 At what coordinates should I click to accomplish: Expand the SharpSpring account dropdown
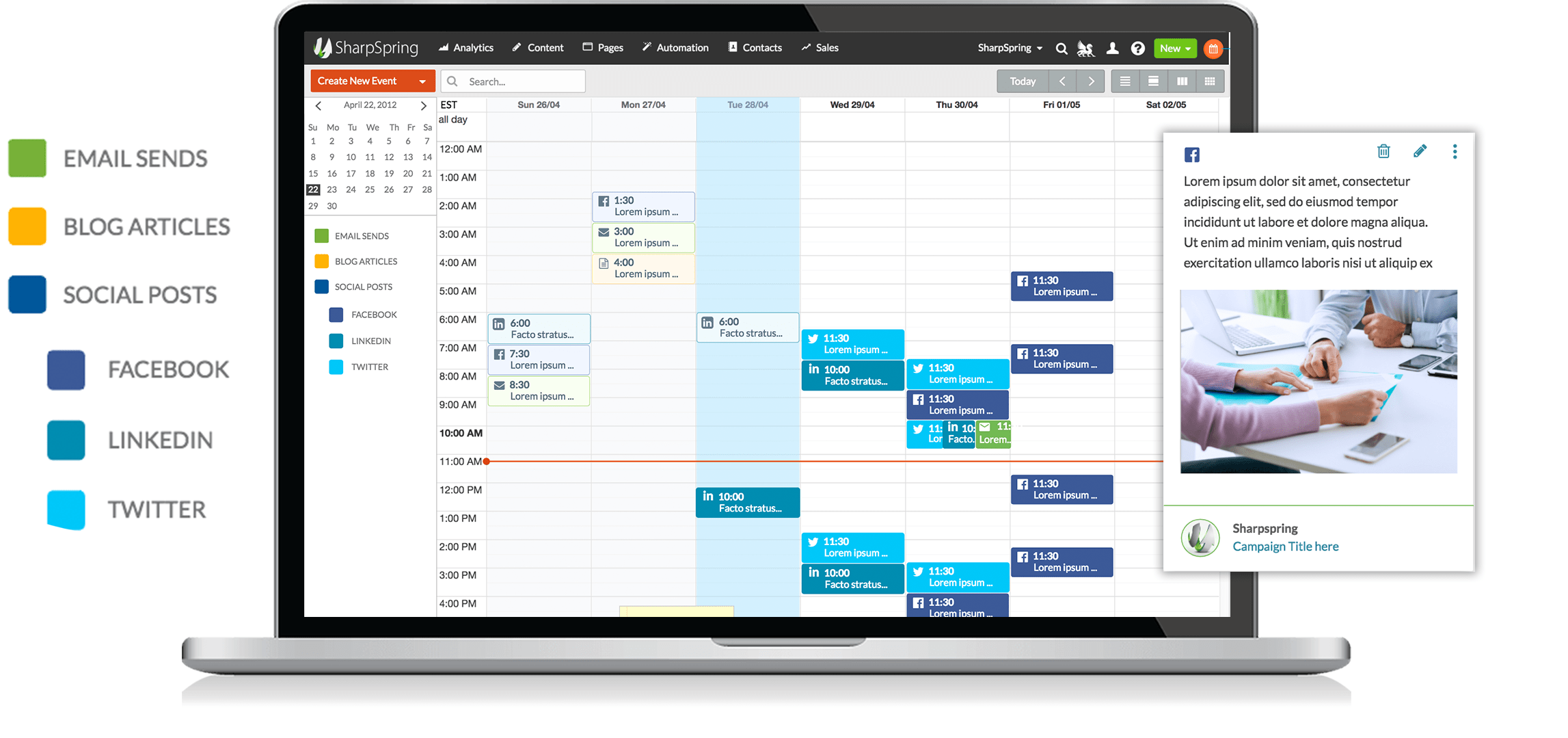[x=1010, y=48]
